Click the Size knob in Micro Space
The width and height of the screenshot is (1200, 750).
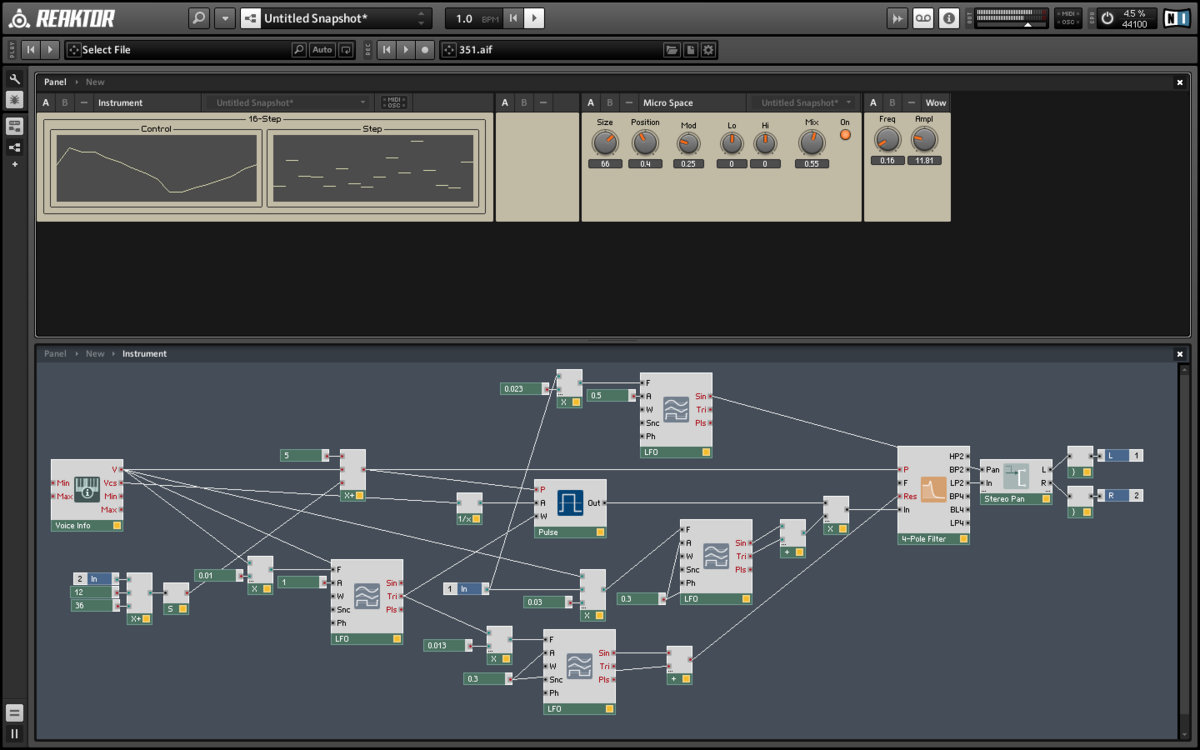605,142
